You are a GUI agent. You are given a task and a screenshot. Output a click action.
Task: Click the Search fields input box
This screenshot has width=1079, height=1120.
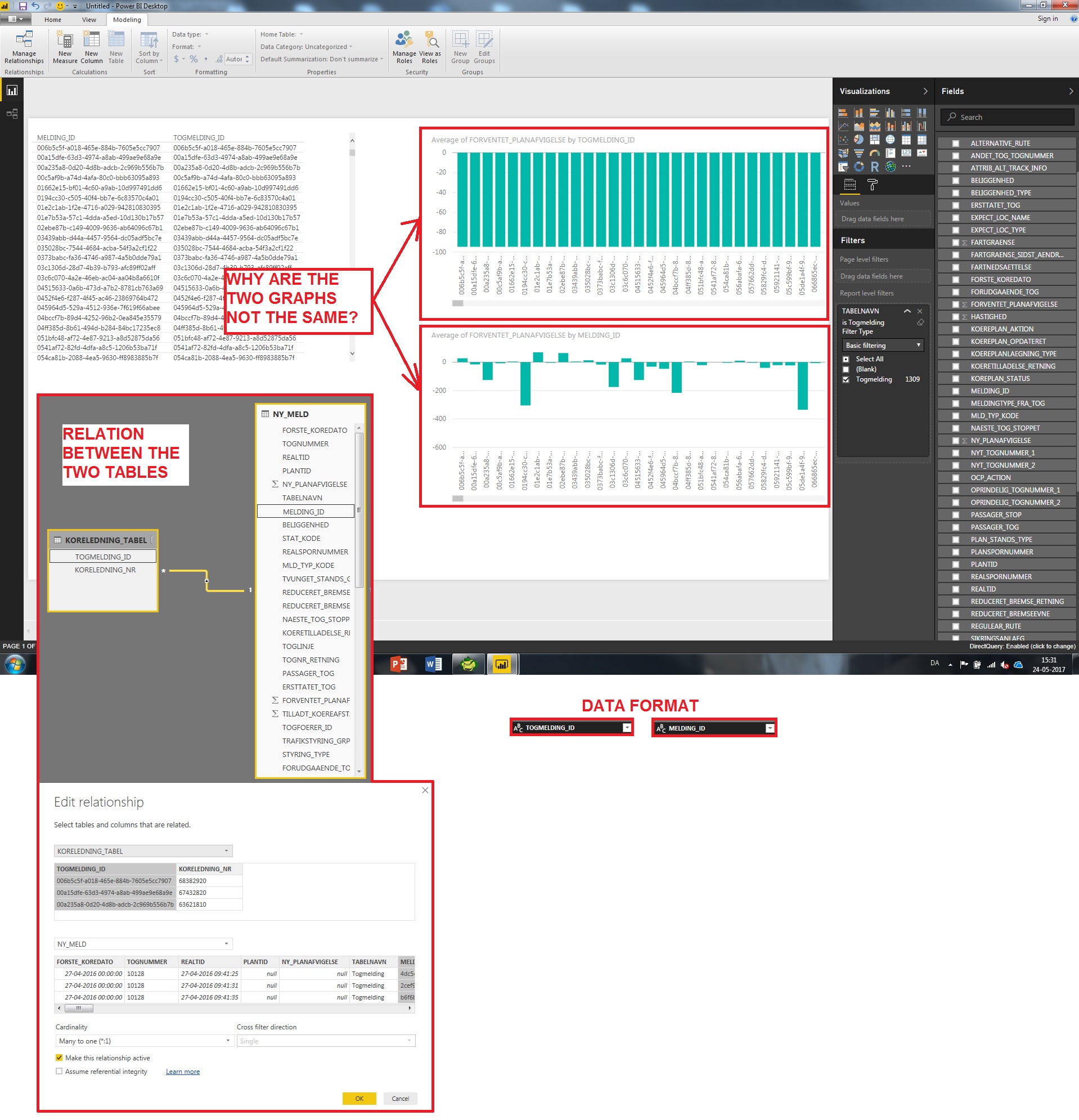(x=1007, y=117)
